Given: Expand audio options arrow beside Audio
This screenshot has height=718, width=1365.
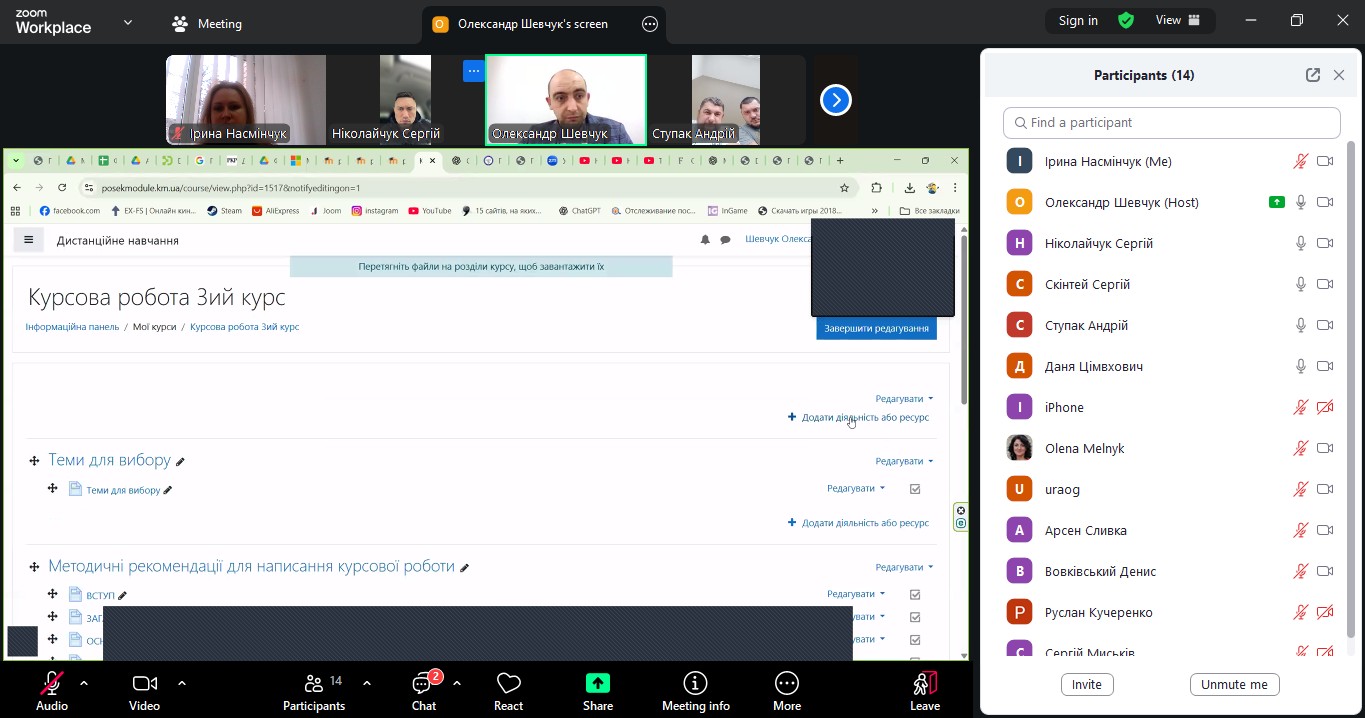Looking at the screenshot, I should (x=84, y=683).
